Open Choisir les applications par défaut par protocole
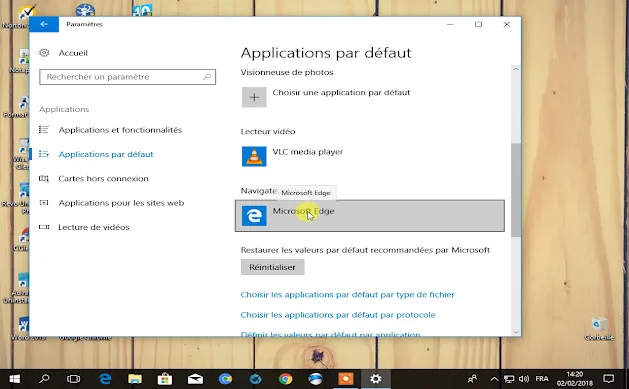Viewport: 629px width, 389px height. (x=338, y=315)
